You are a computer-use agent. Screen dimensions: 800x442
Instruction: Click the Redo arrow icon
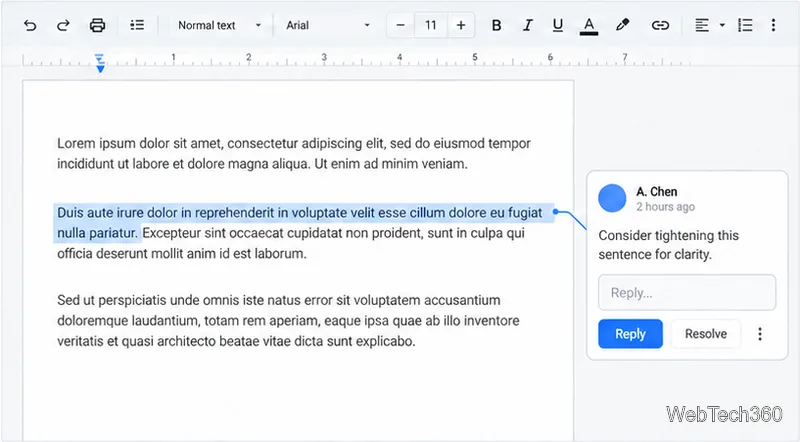coord(63,26)
